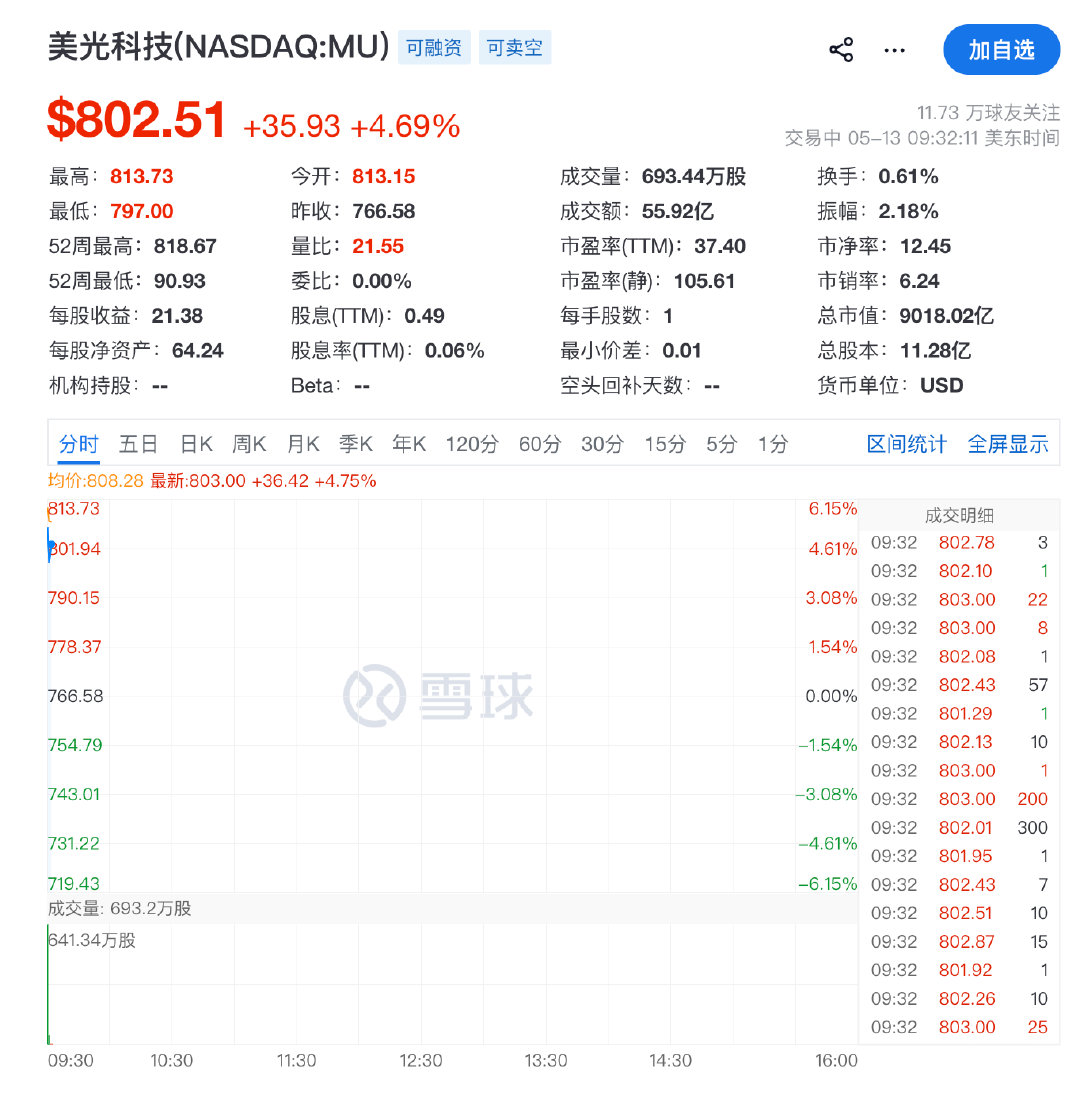Select the 季K tab
Viewport: 1080px width, 1112px height.
[x=355, y=445]
